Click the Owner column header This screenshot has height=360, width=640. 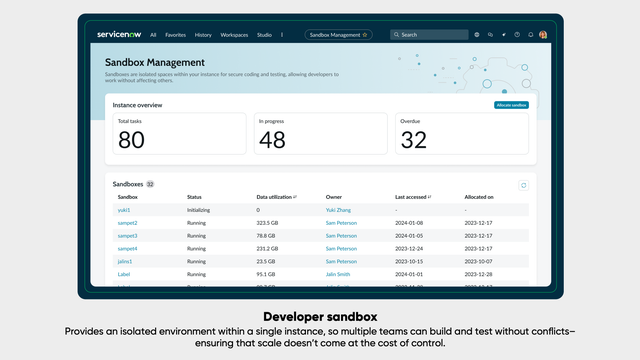[x=333, y=197]
